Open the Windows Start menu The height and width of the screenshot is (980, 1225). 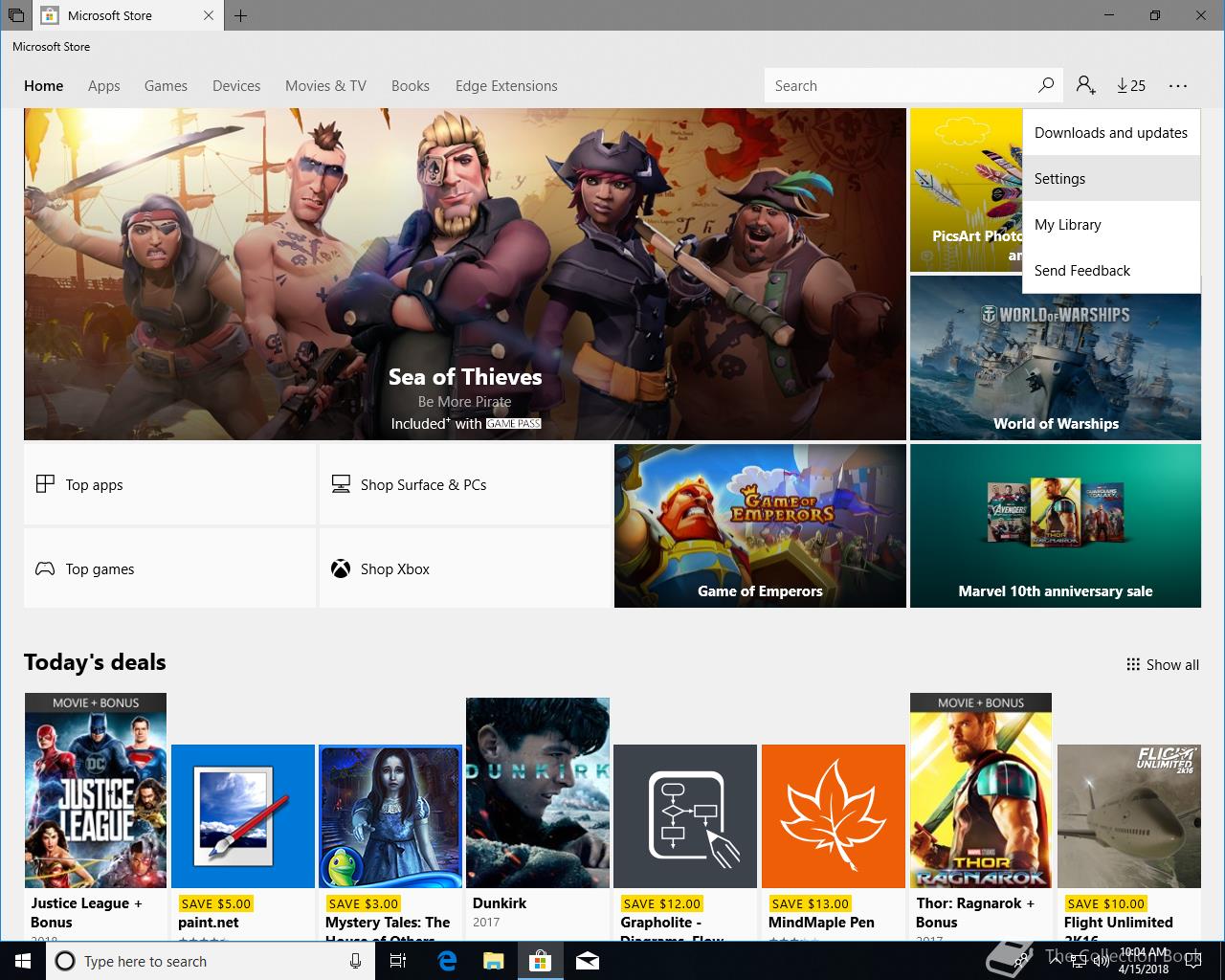click(23, 961)
